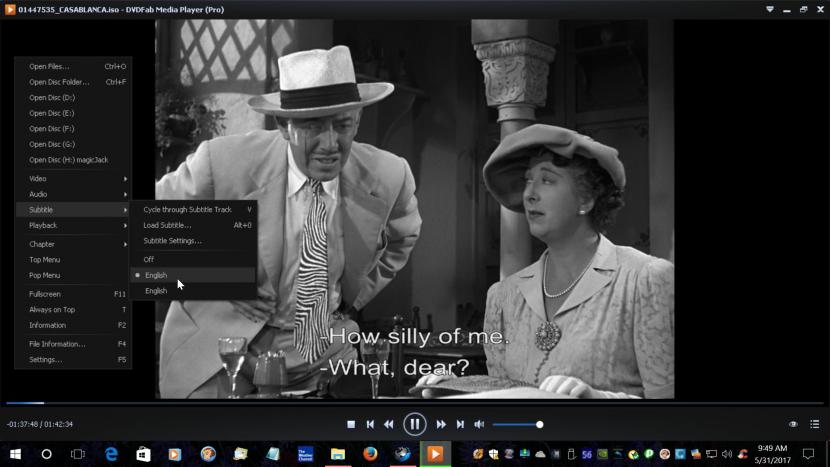The image size is (830, 467).
Task: Open the Windows Start menu
Action: coord(15,454)
